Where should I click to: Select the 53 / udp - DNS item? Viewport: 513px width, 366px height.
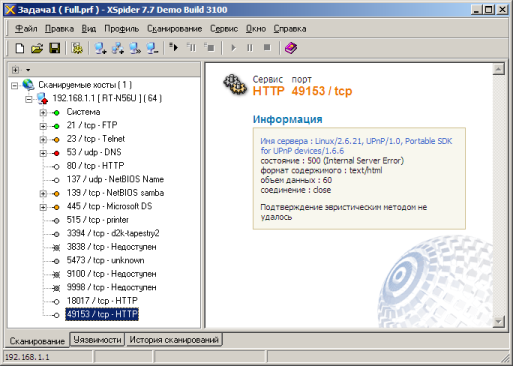pos(94,152)
